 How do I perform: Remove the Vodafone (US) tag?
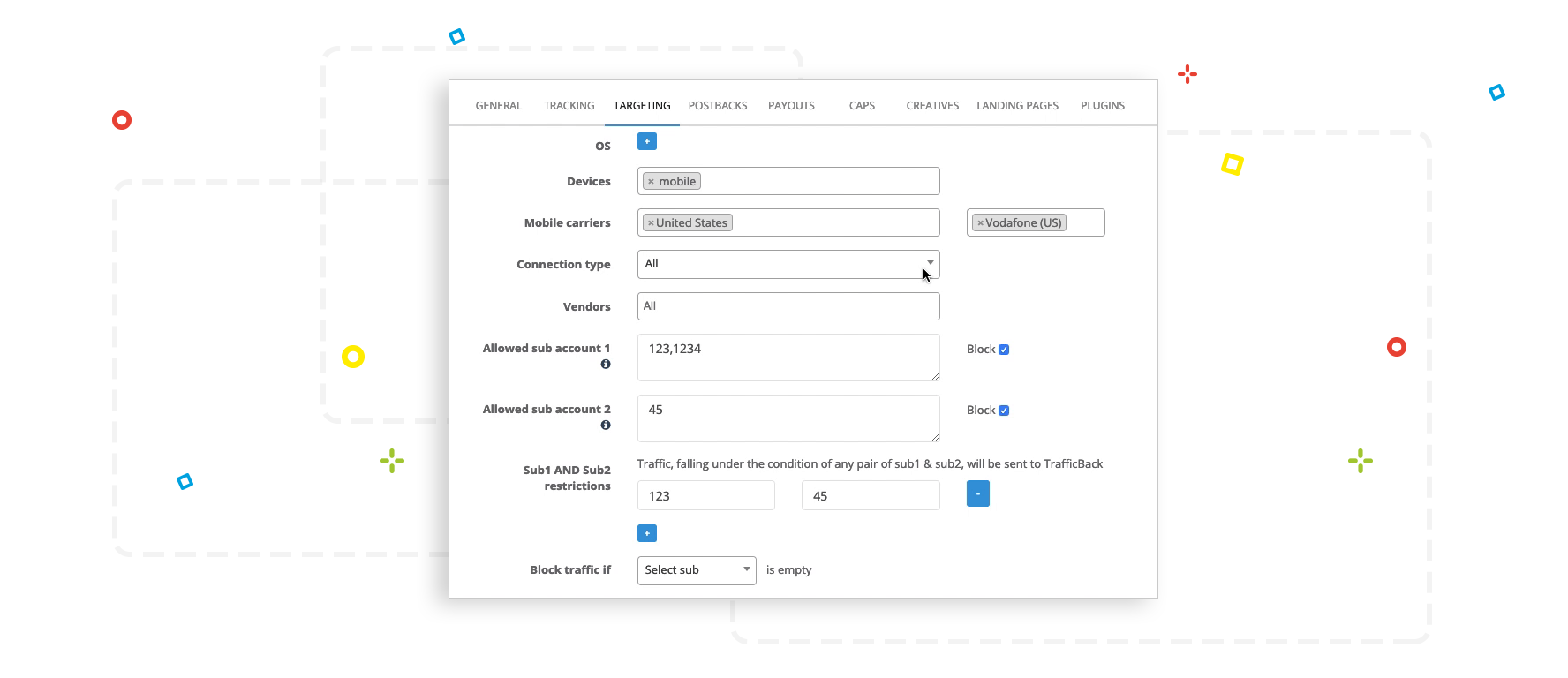980,223
